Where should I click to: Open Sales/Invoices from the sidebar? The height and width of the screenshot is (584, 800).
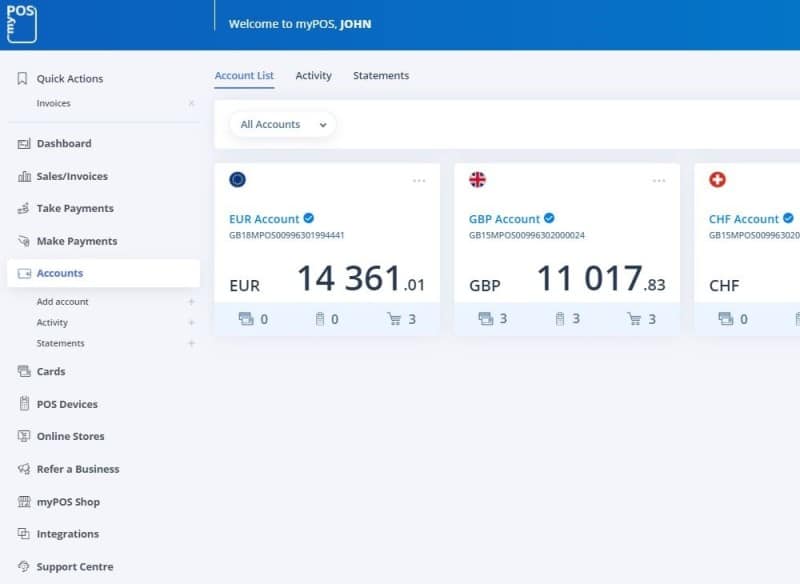pos(71,176)
